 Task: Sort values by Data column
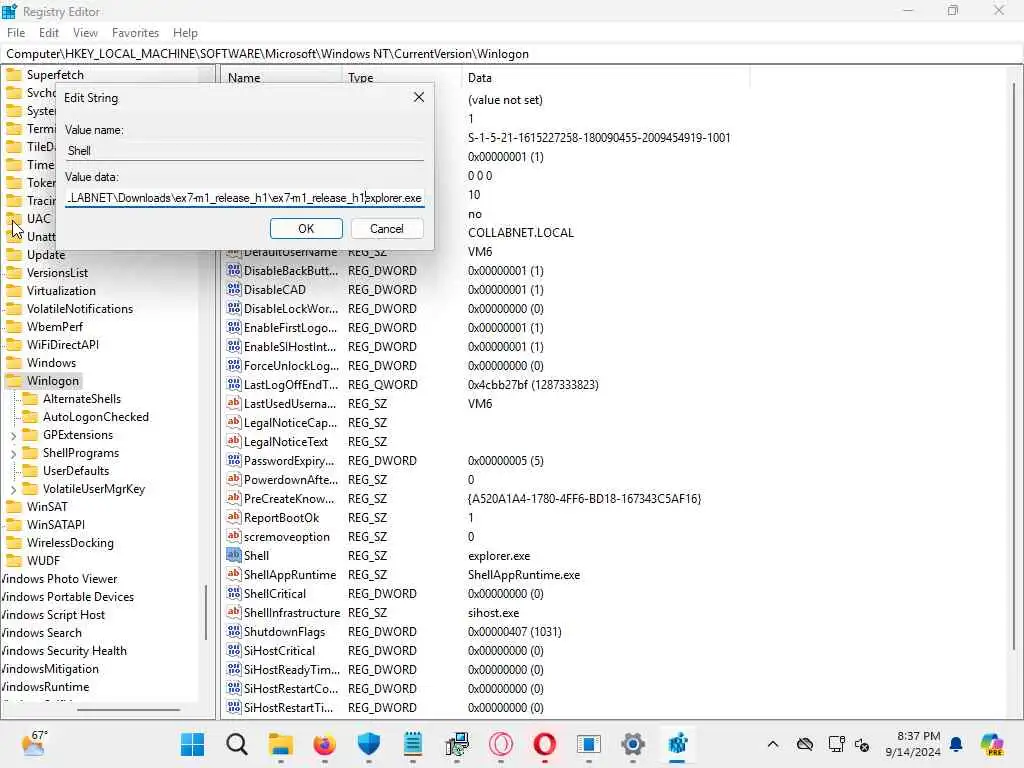coord(605,78)
